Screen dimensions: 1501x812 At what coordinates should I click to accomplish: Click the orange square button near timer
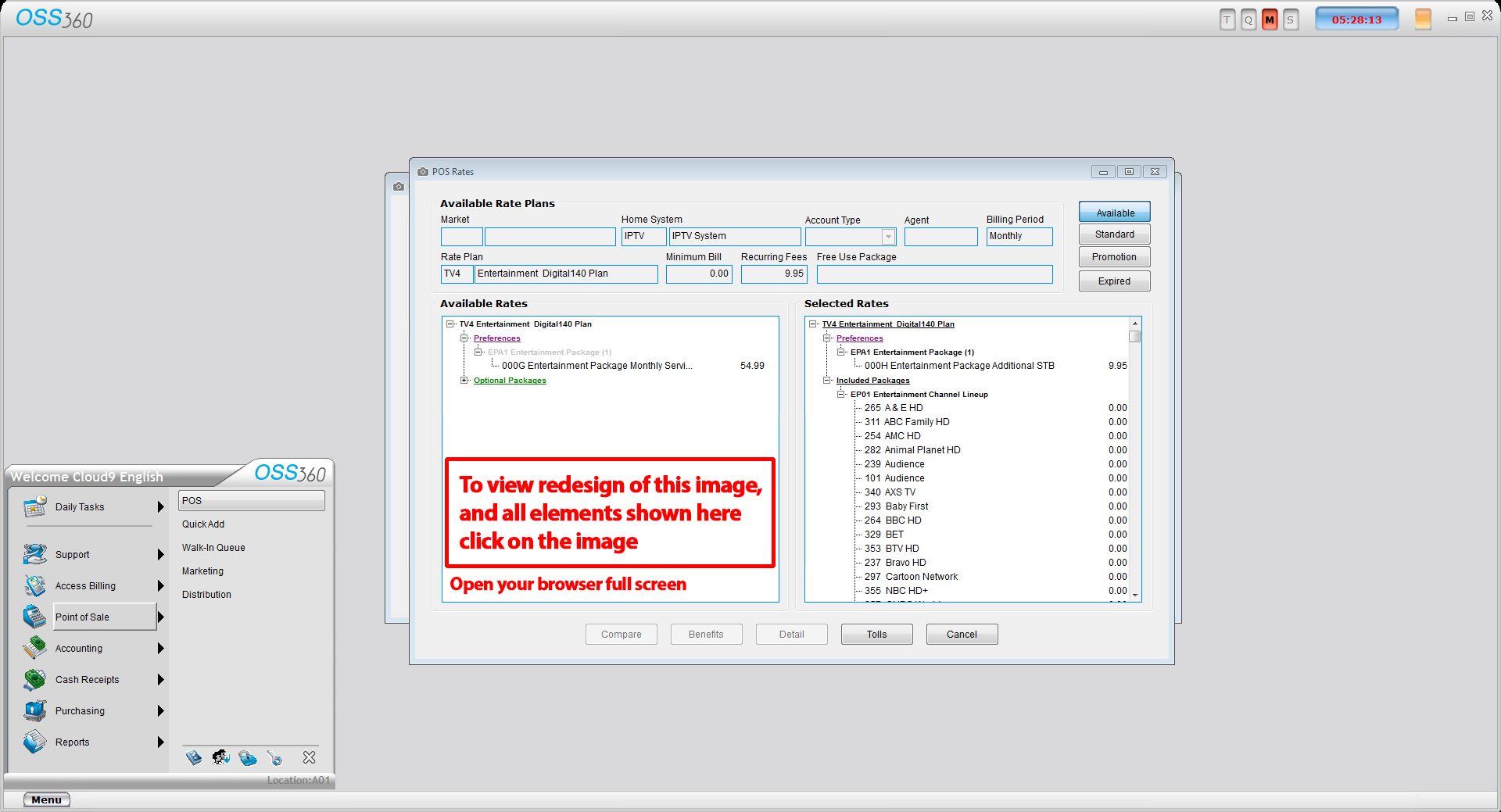coord(1423,20)
